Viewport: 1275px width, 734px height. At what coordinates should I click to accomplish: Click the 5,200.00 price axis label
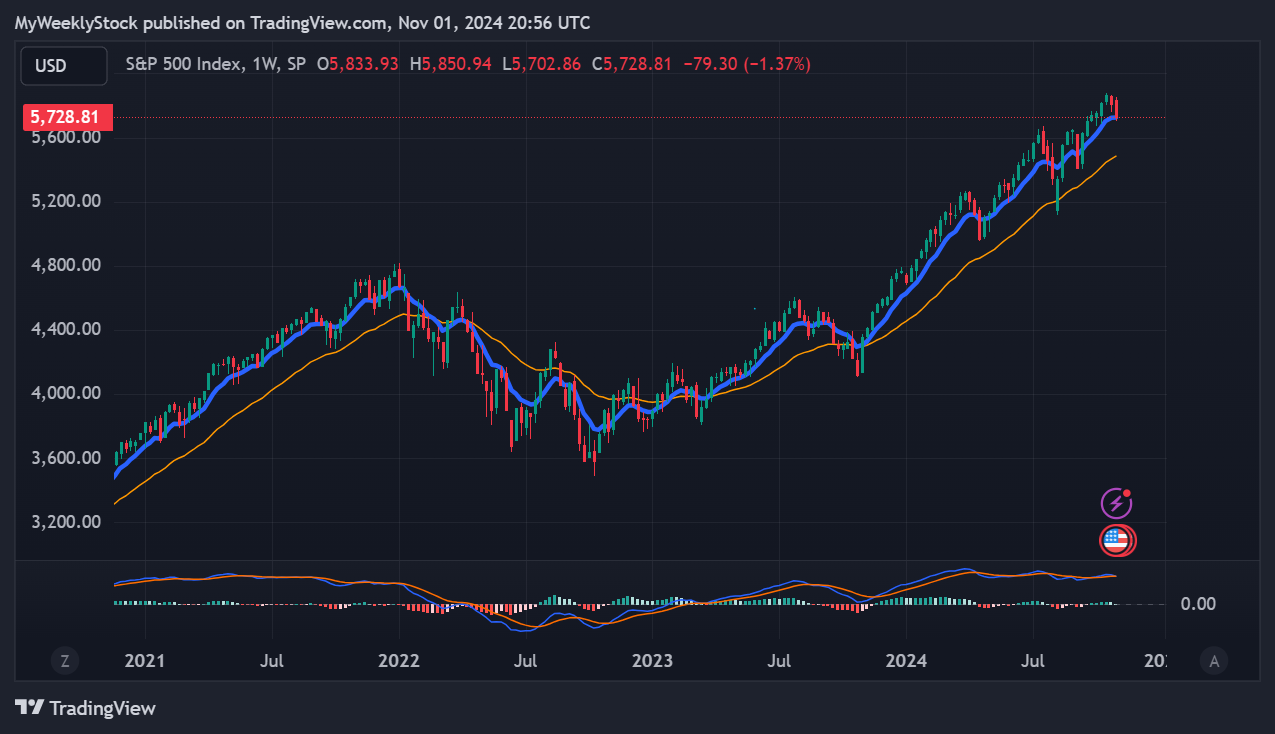[x=65, y=202]
